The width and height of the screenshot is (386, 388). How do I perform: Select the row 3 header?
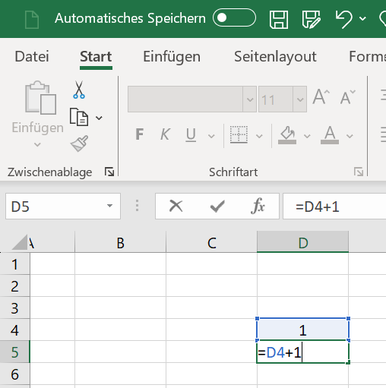pos(15,308)
